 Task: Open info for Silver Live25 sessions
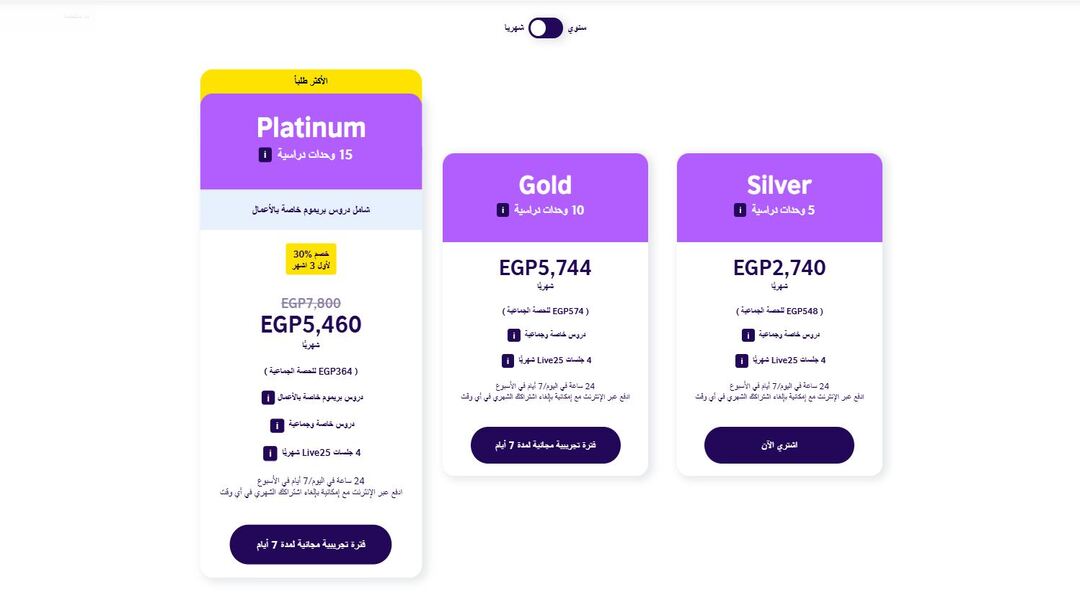[742, 361]
